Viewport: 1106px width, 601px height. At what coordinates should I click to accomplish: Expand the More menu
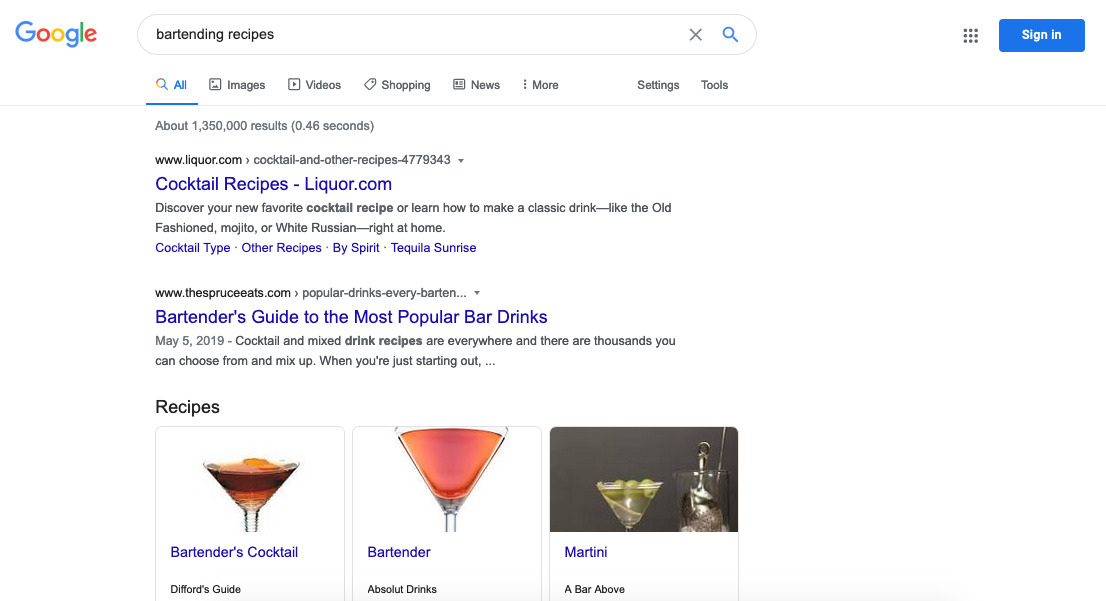[x=540, y=85]
